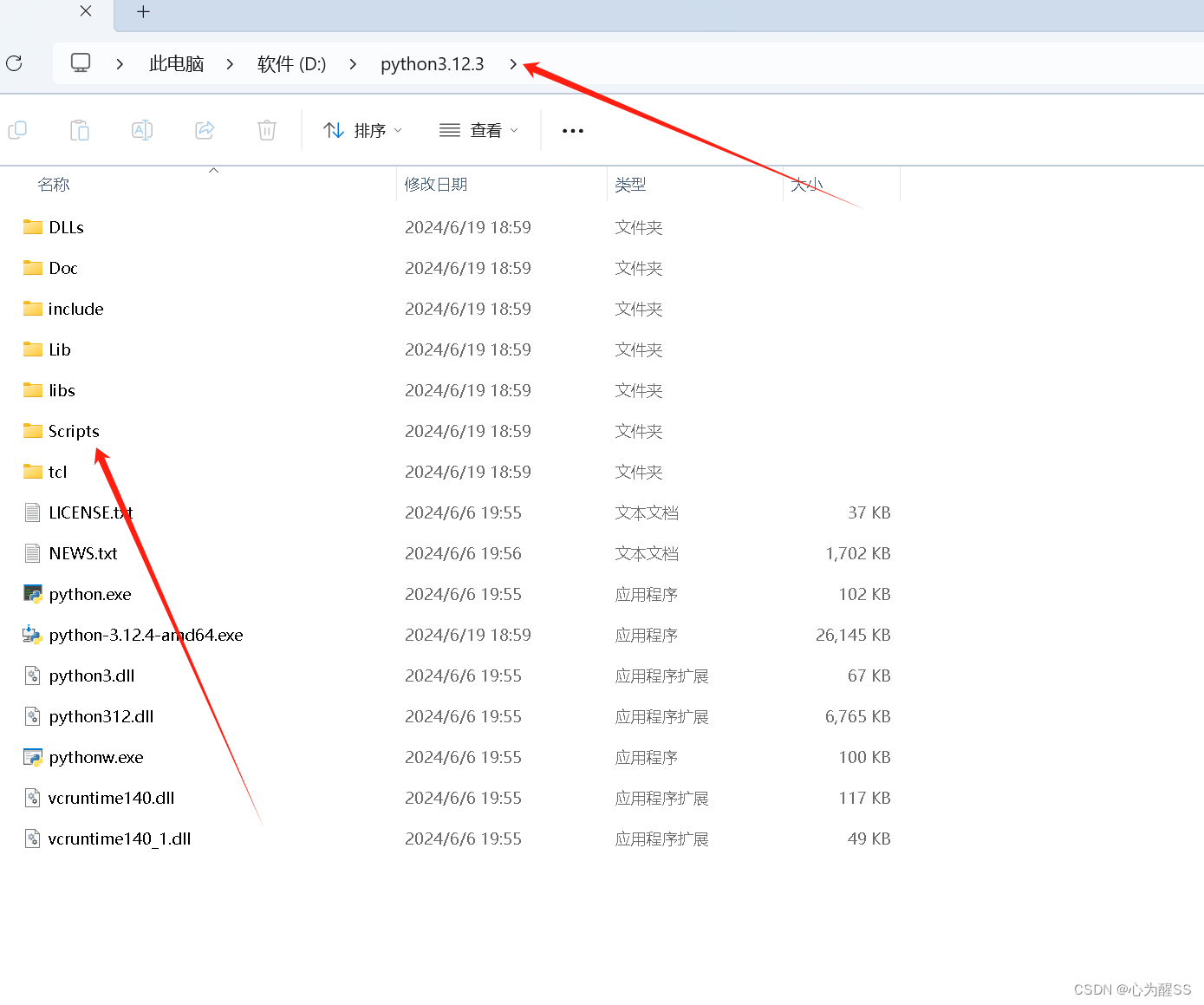The height and width of the screenshot is (1005, 1204).
Task: Click the computer icon in the address bar
Action: 80,62
